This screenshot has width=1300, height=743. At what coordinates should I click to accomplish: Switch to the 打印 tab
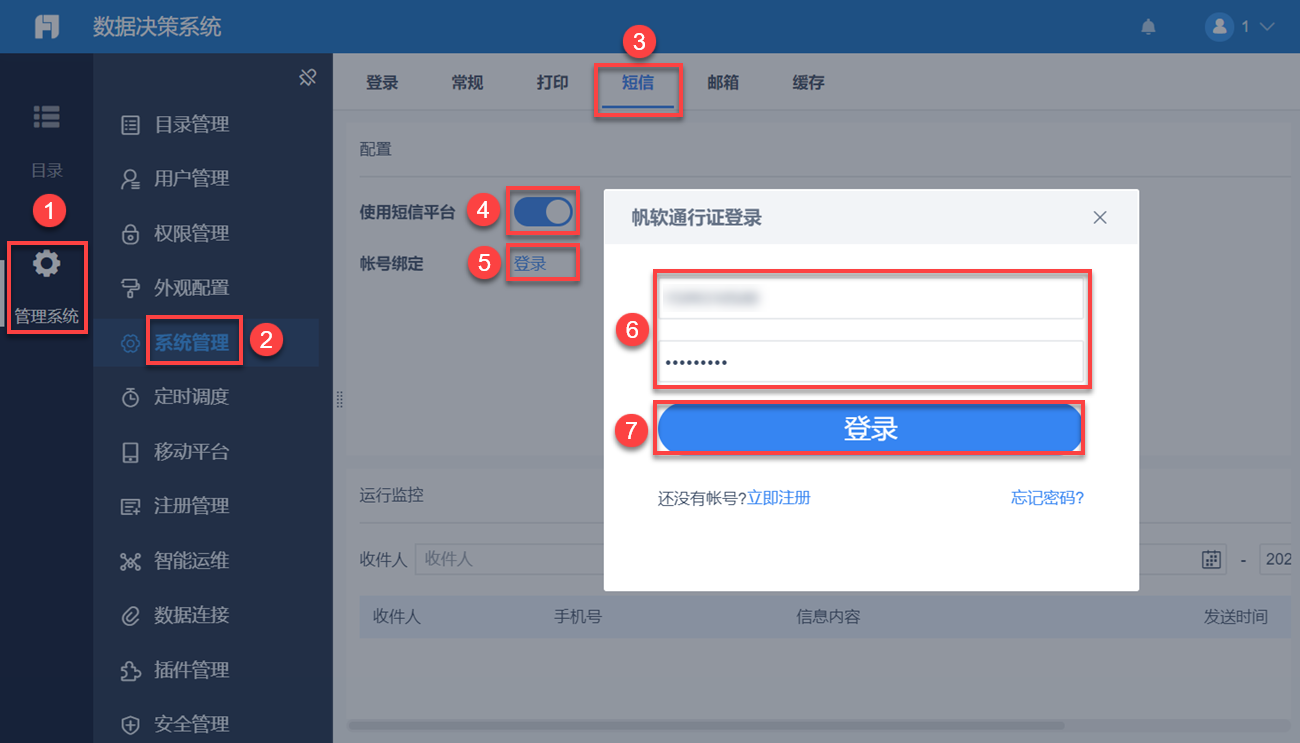(552, 83)
